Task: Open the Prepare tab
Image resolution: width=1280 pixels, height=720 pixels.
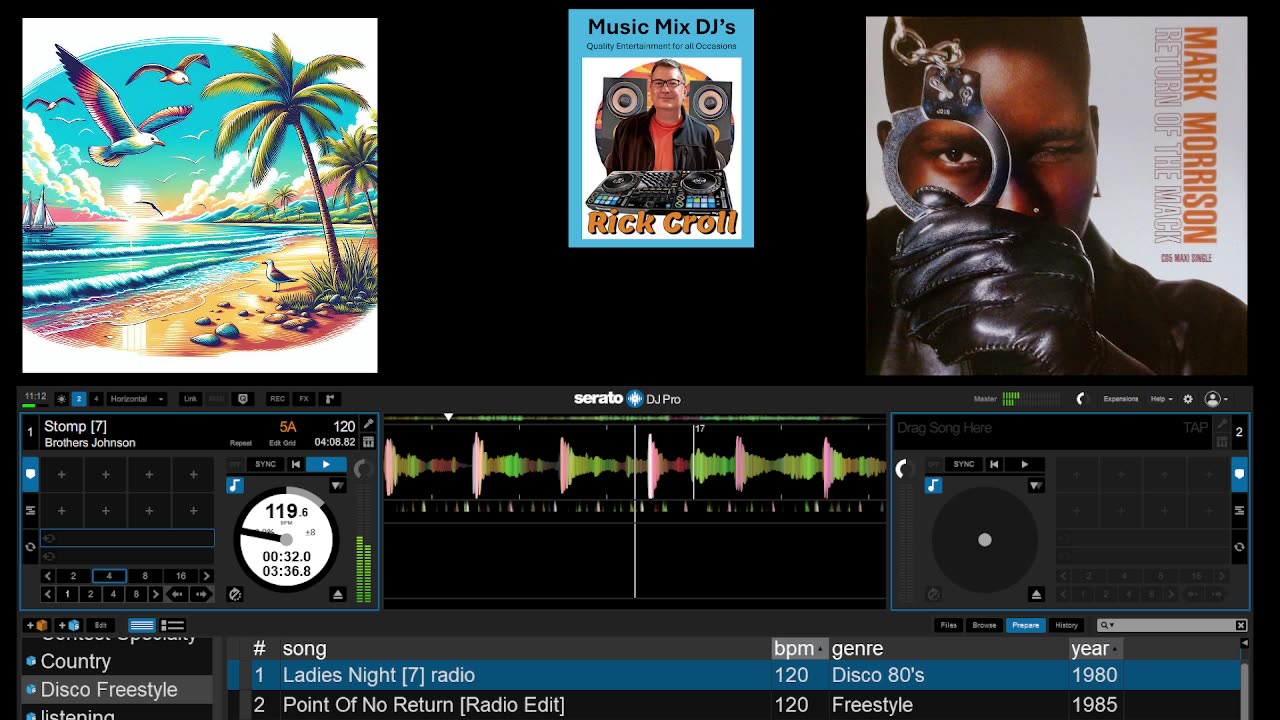Action: pyautogui.click(x=1026, y=625)
